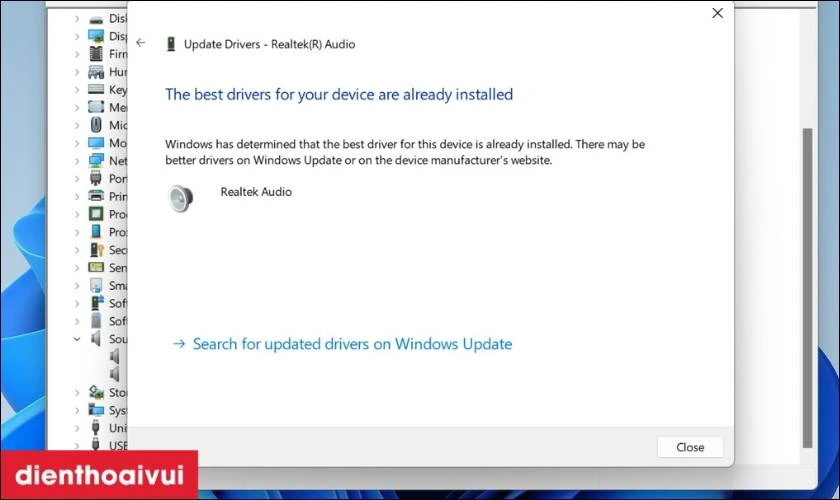Screen dimensions: 840x500
Task: Select the Keyboards icon in Device Manager
Action: click(96, 89)
